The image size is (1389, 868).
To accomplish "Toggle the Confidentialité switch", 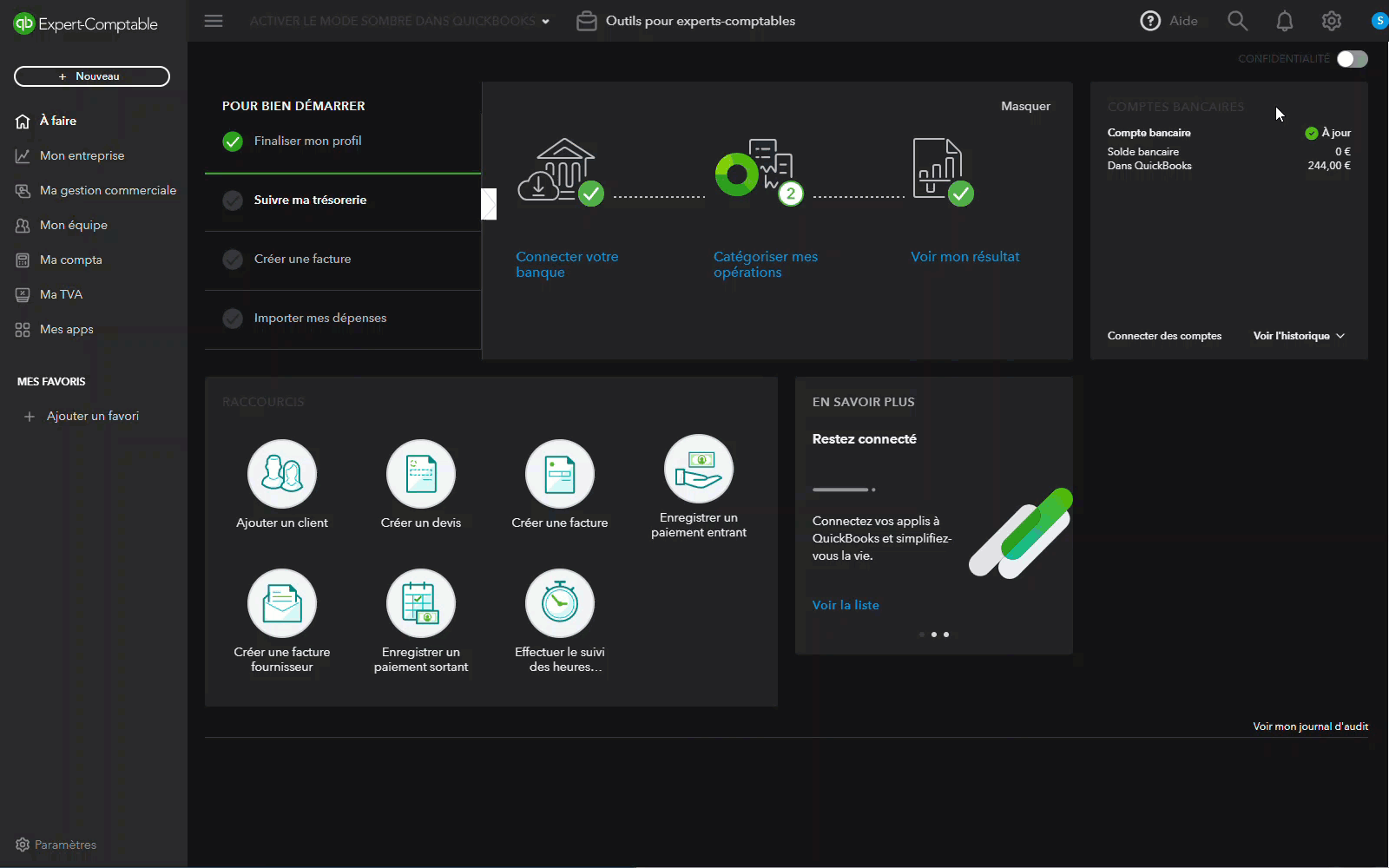I will click(x=1352, y=58).
